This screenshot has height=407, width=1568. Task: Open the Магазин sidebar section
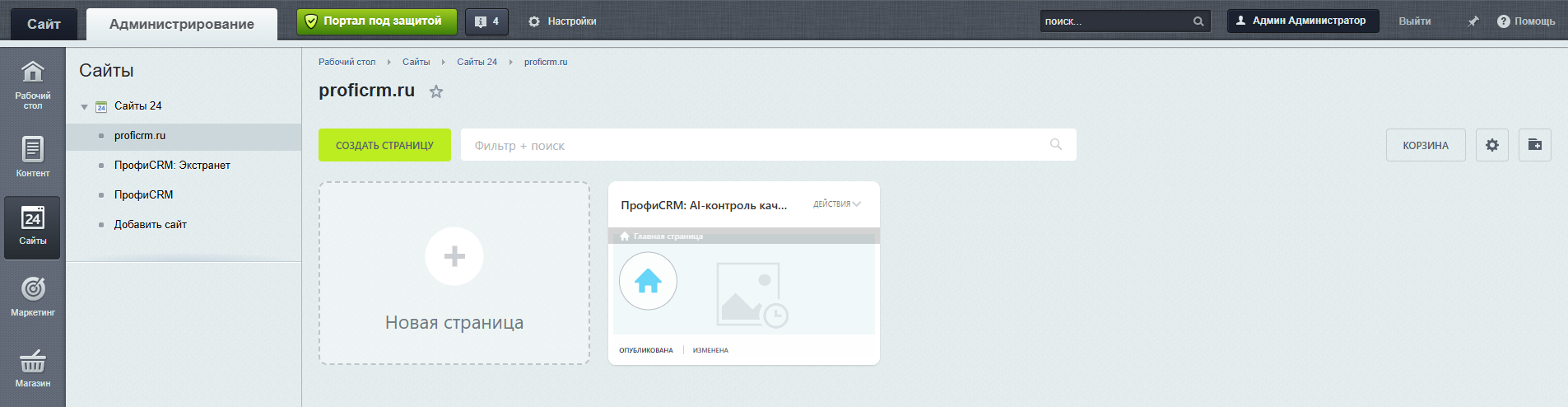point(32,367)
